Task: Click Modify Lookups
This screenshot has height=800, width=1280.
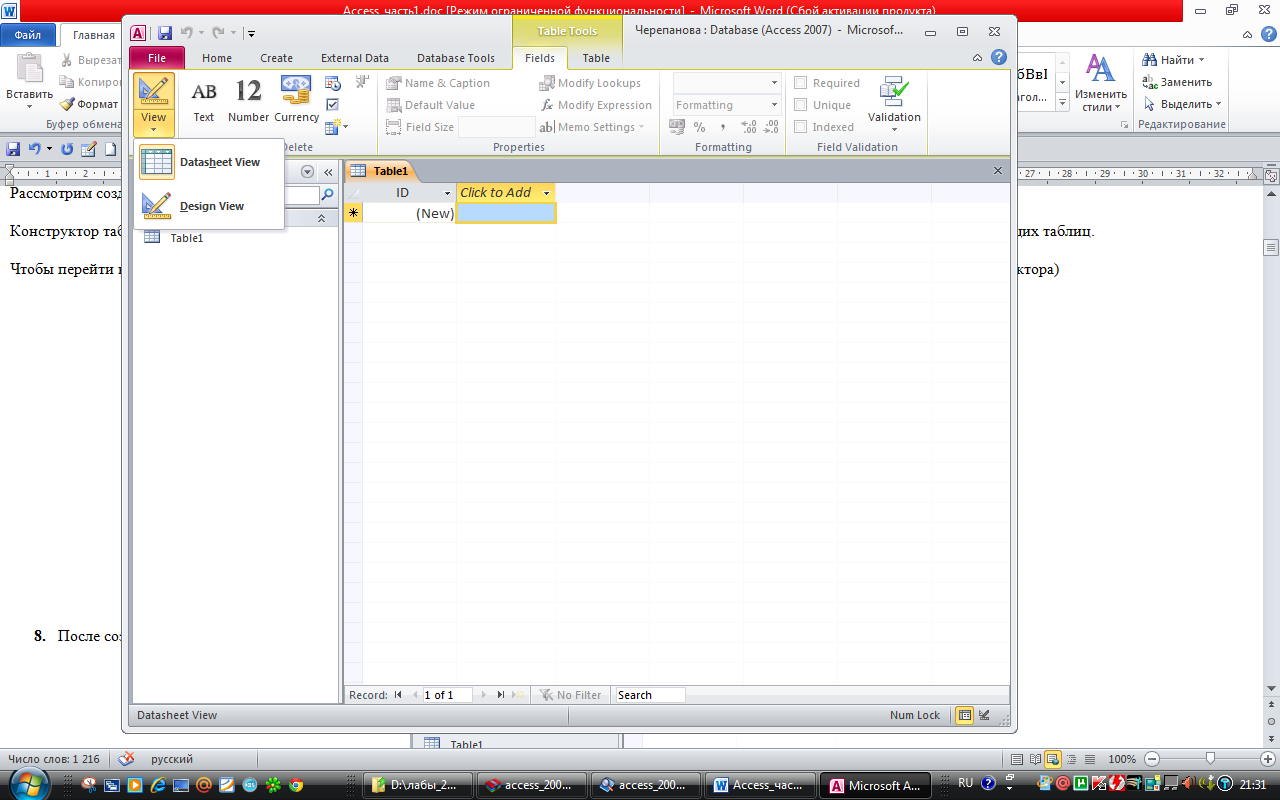Action: 590,83
